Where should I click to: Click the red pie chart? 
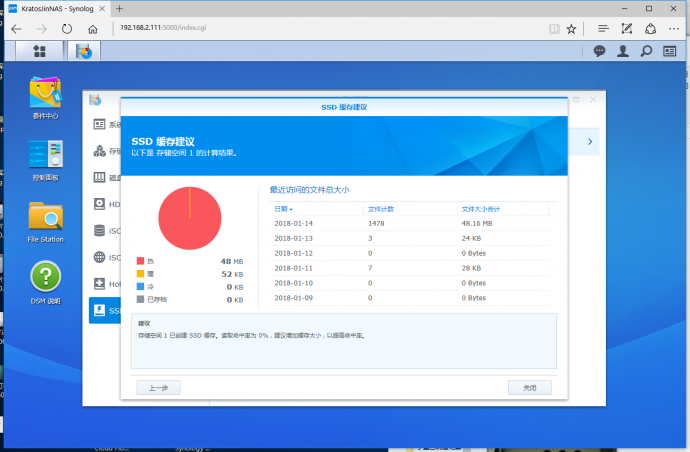[190, 218]
